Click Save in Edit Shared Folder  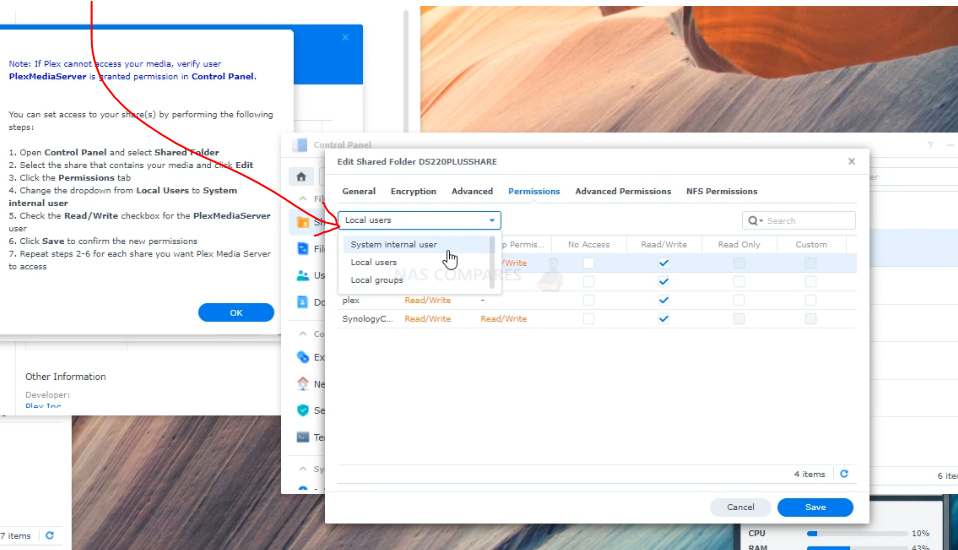coord(815,507)
